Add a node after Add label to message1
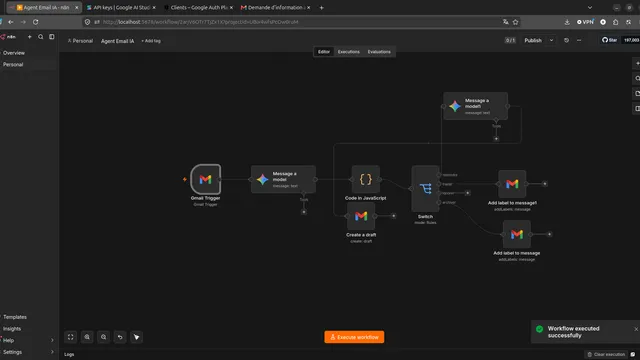 [x=544, y=184]
